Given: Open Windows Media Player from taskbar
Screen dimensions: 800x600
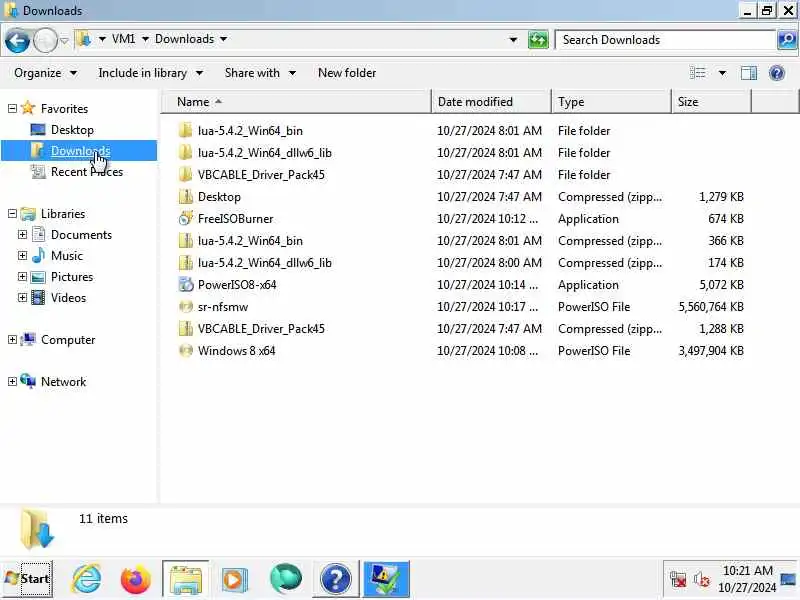Looking at the screenshot, I should coord(234,579).
